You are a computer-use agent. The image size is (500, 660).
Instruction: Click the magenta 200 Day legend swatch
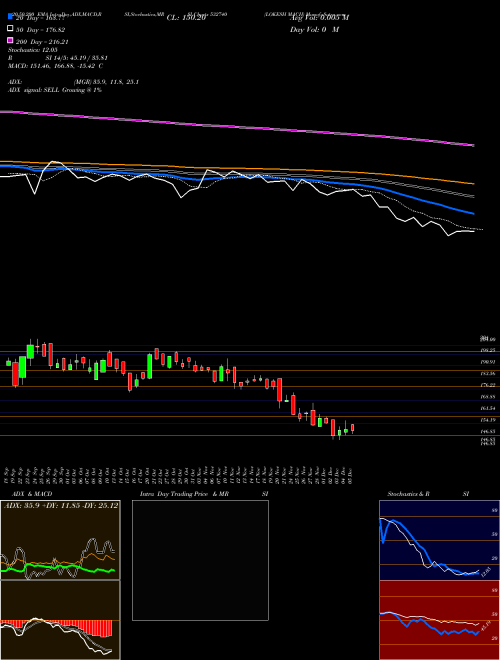pyautogui.click(x=11, y=41)
